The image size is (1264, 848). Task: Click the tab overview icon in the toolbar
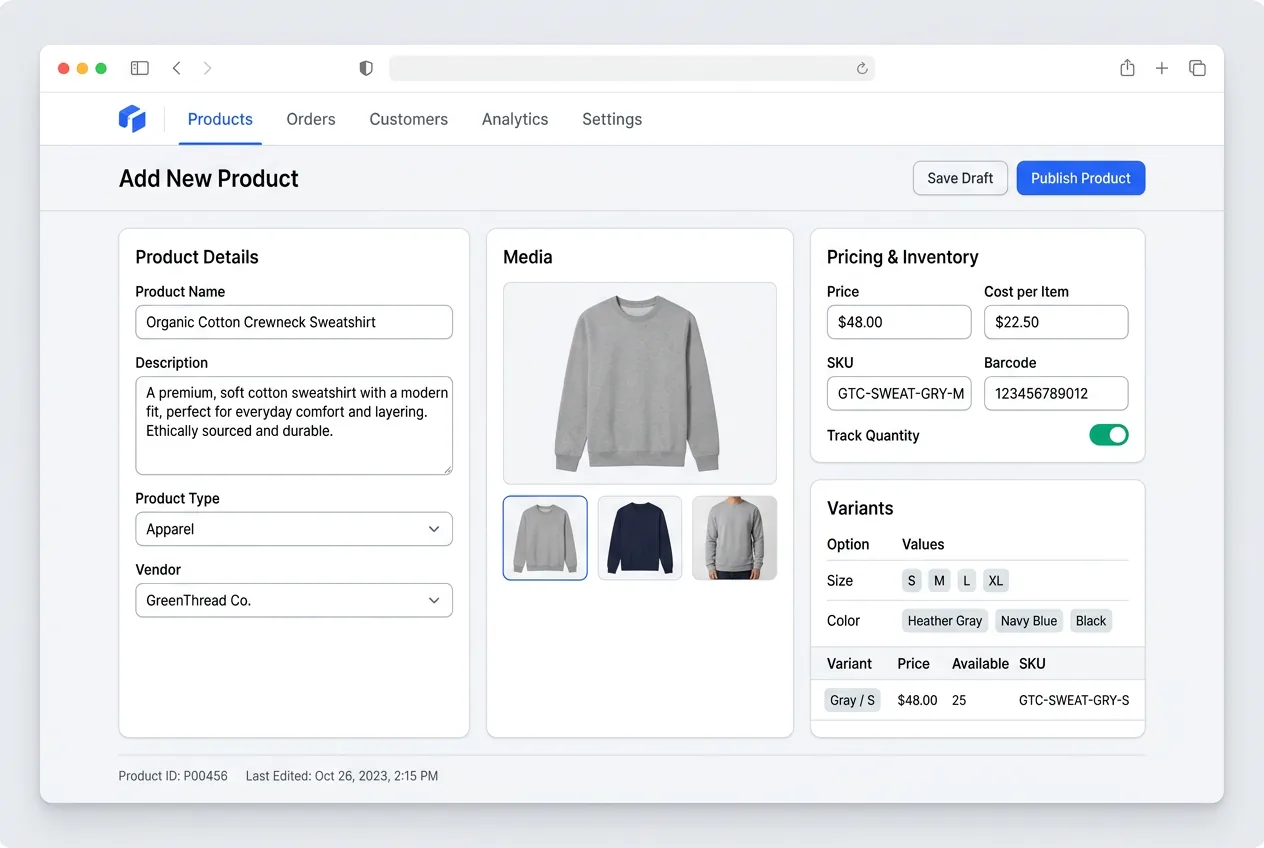[1197, 67]
